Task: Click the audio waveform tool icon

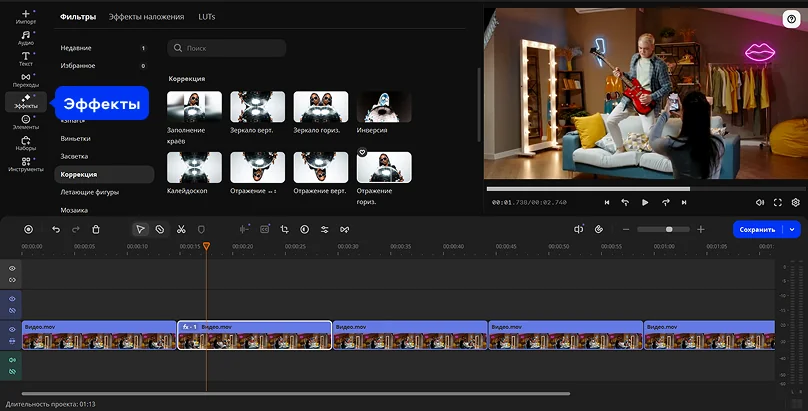Action: tap(244, 230)
